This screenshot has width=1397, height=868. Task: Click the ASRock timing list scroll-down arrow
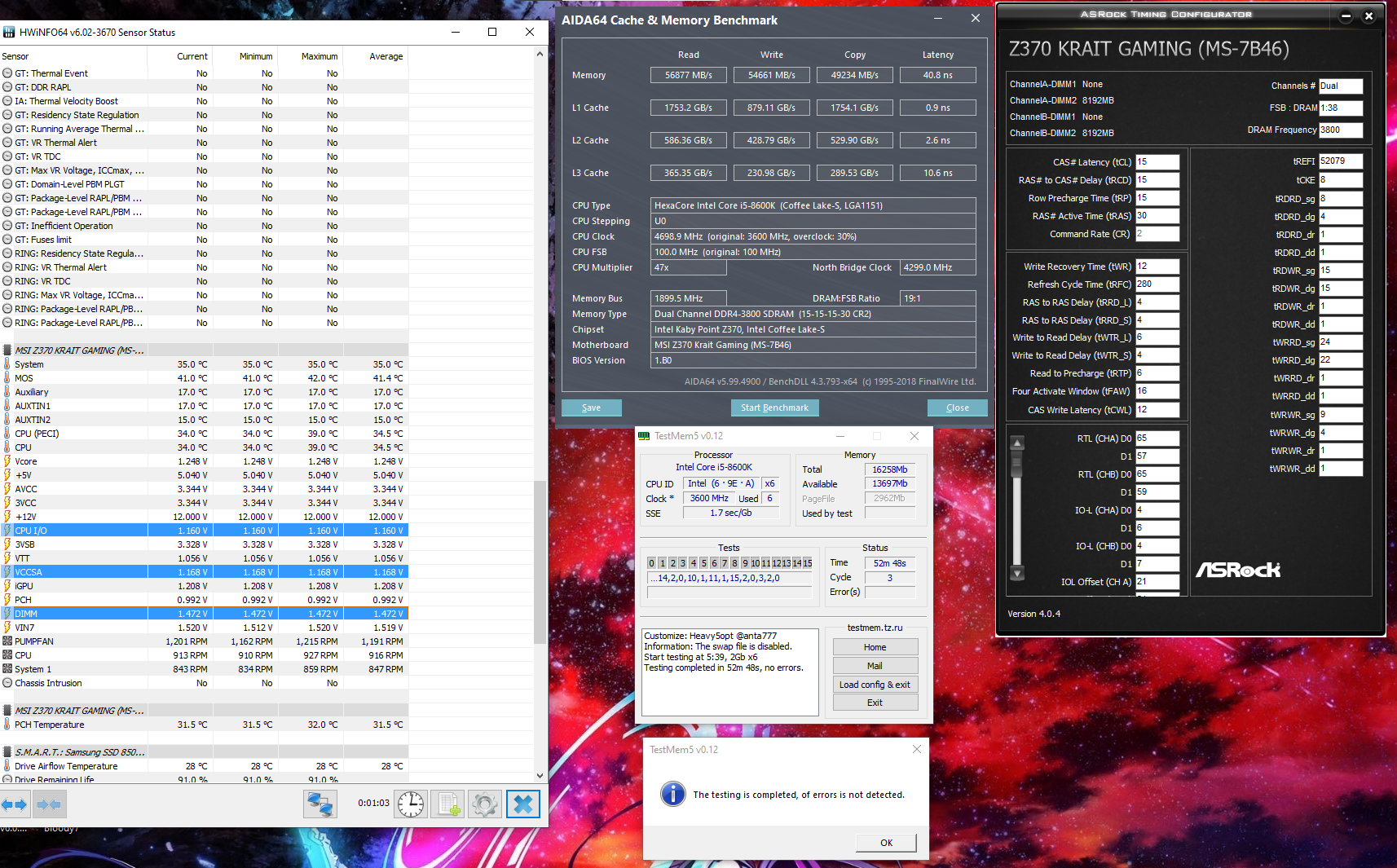1017,573
